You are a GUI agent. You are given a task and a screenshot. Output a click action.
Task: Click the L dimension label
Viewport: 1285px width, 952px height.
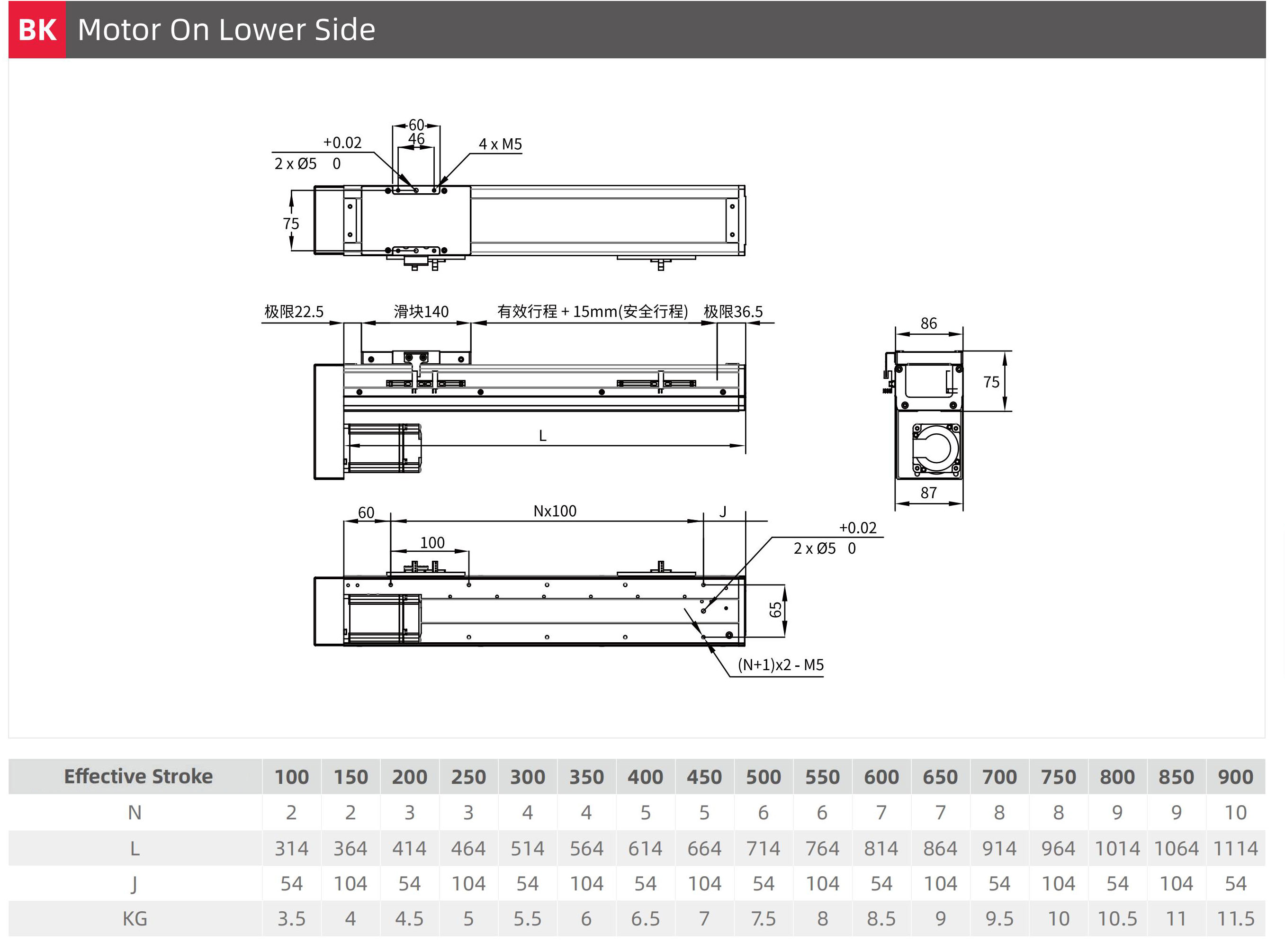point(542,436)
